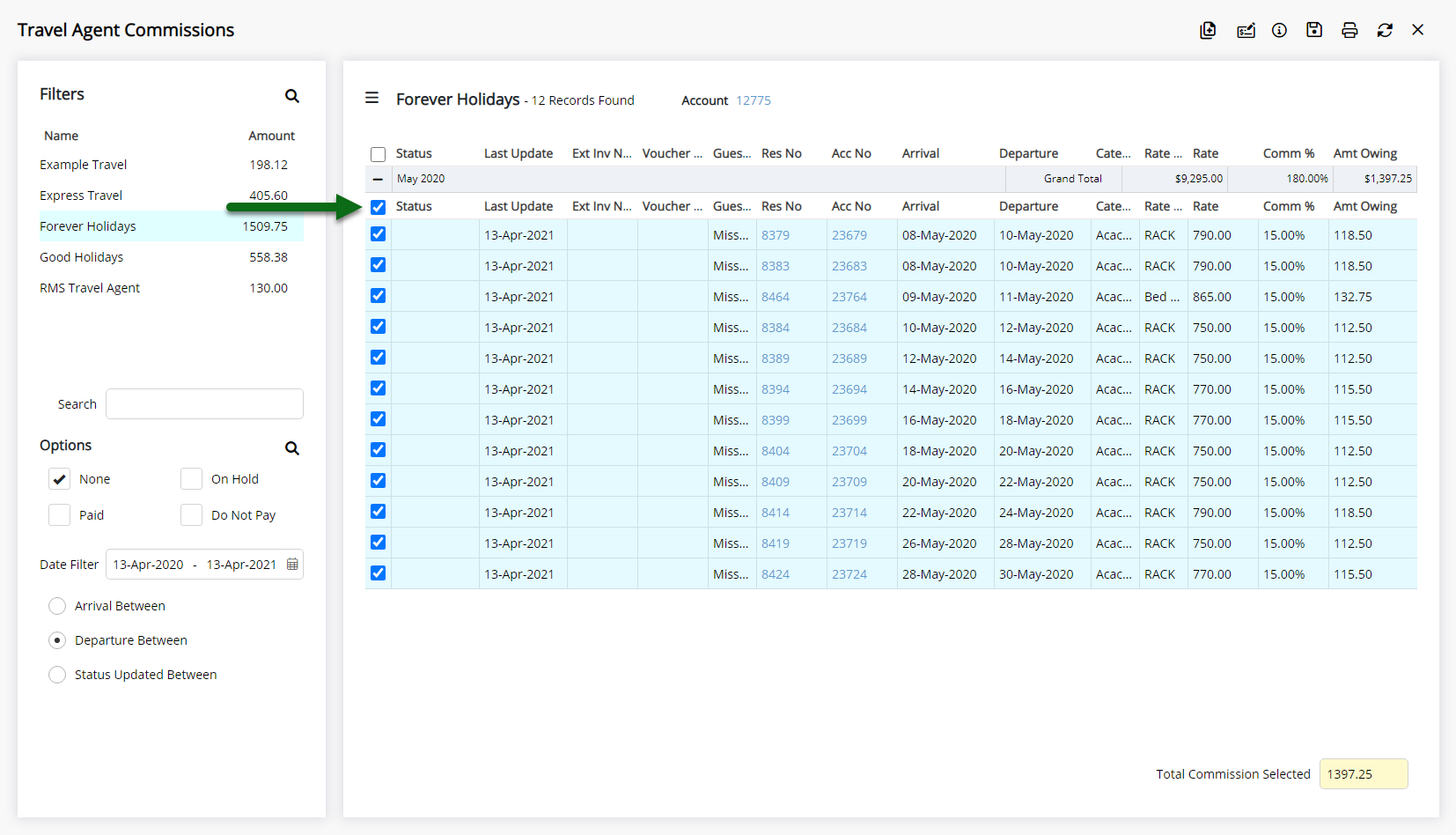Select the Departure Between radio button

[57, 640]
